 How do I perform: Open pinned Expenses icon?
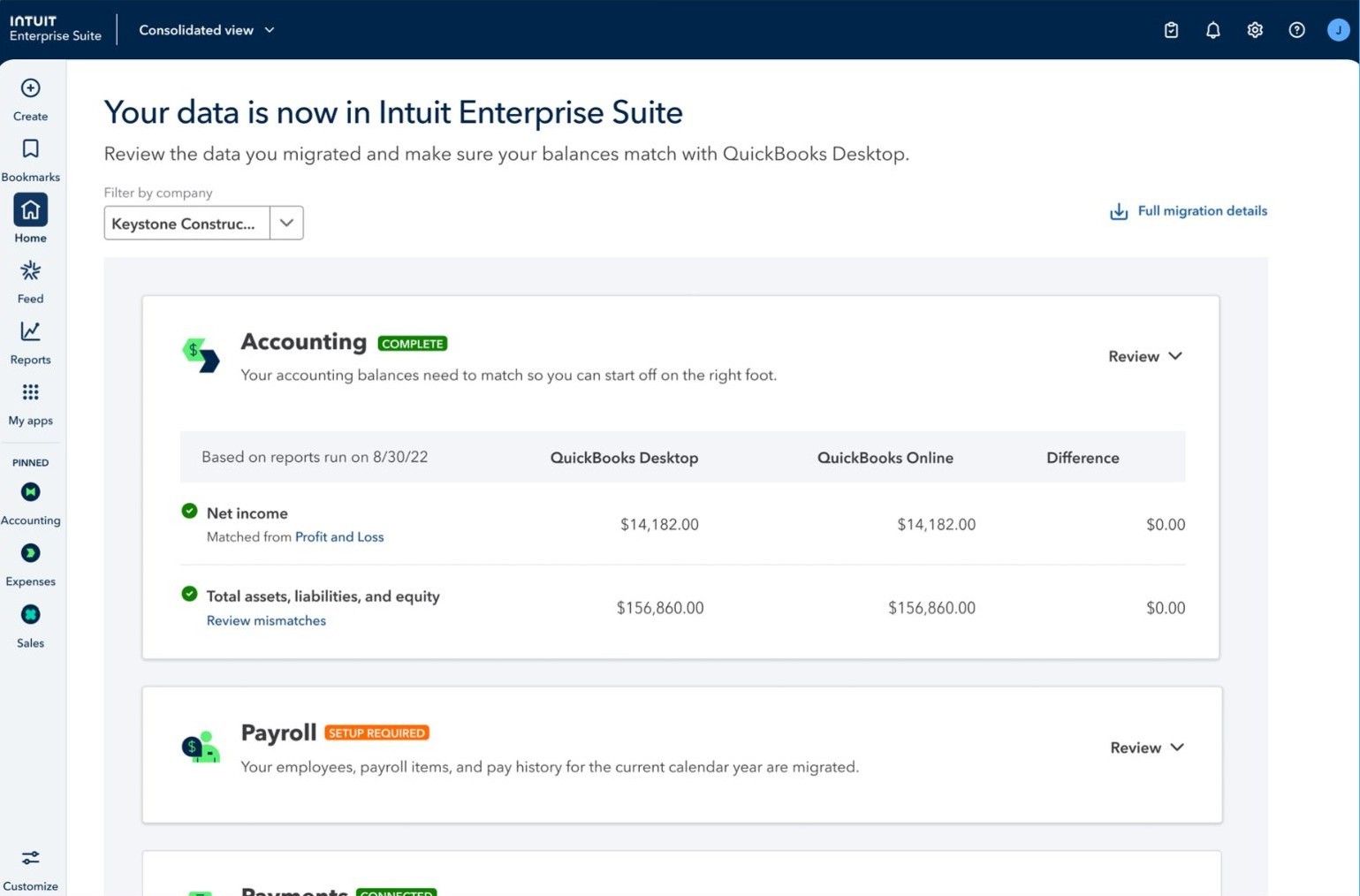click(30, 553)
